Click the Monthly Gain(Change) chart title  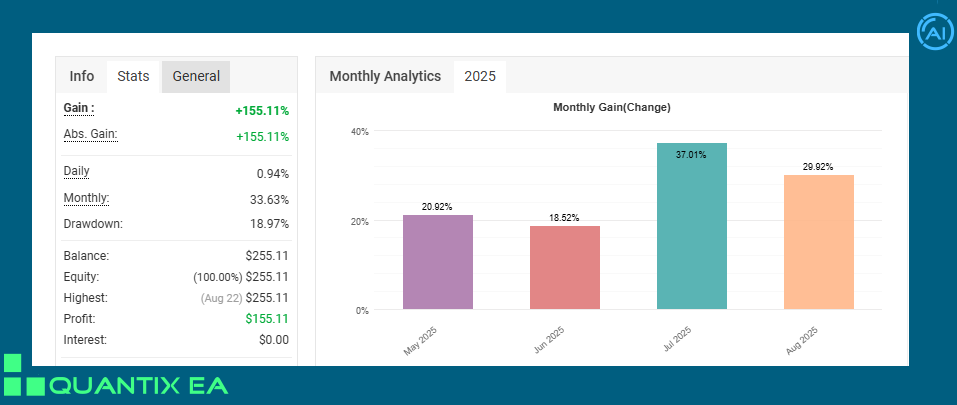(612, 107)
